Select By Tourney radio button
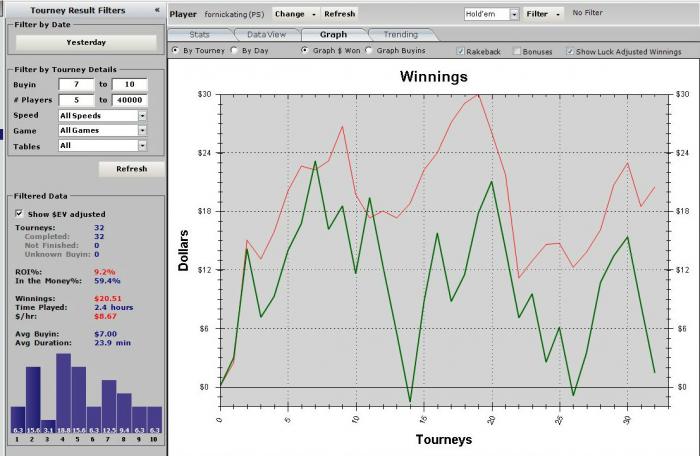Viewport: 700px width, 456px height. 175,50
